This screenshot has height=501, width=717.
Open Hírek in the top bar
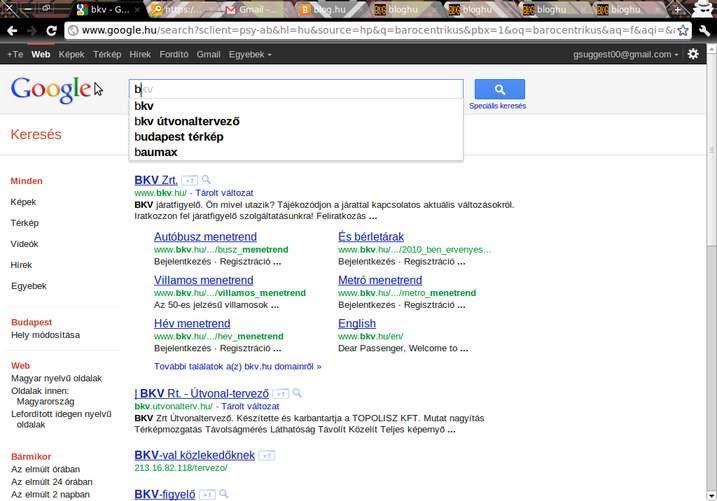(x=140, y=54)
